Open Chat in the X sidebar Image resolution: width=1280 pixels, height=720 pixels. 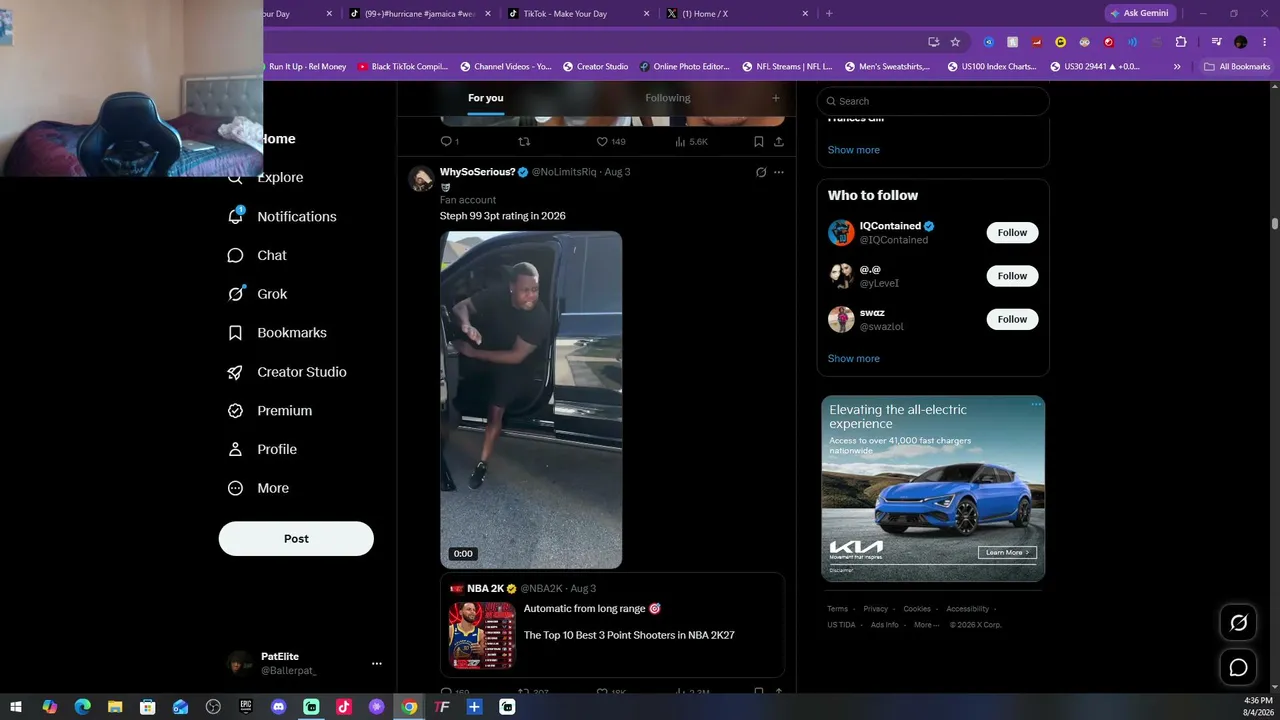[257, 255]
